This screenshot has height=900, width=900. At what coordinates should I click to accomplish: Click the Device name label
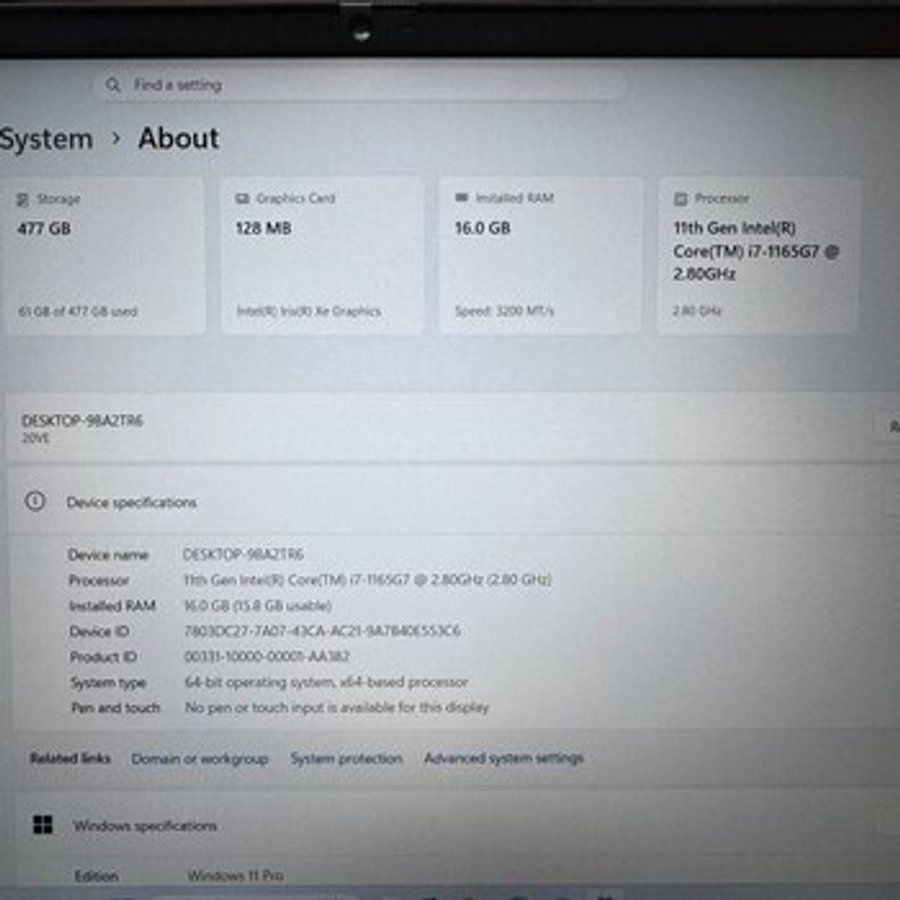(108, 555)
